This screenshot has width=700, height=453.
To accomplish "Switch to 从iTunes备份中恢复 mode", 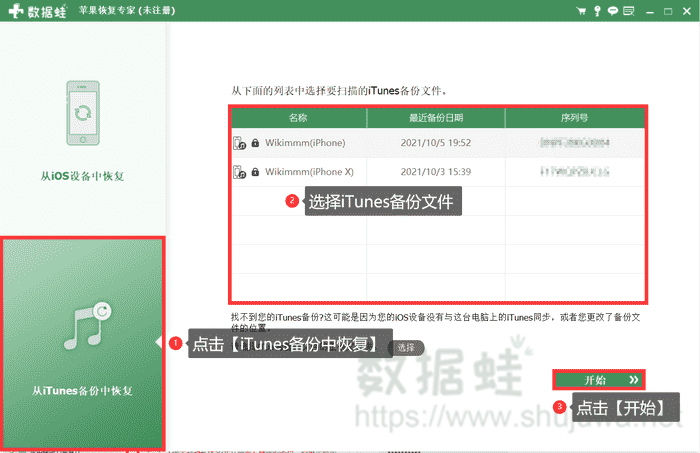I will (83, 343).
